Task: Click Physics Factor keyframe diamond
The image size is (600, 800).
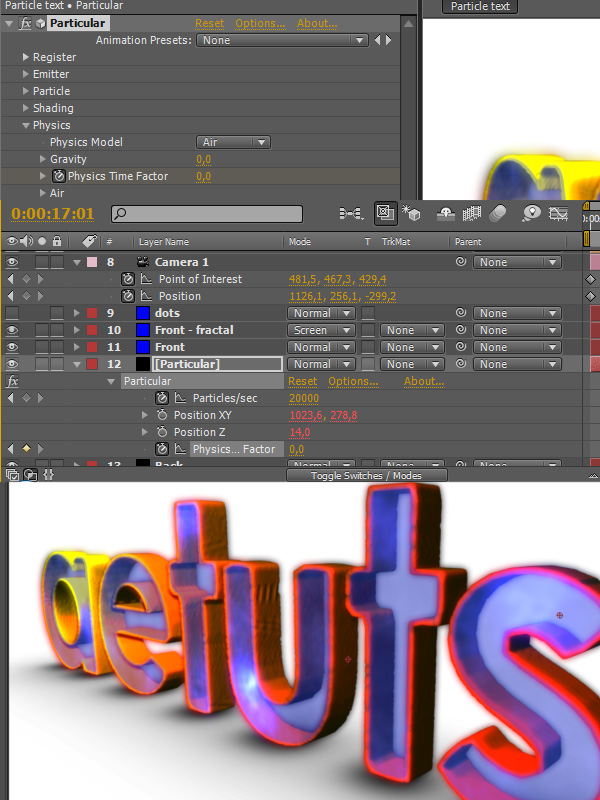Action: point(27,449)
